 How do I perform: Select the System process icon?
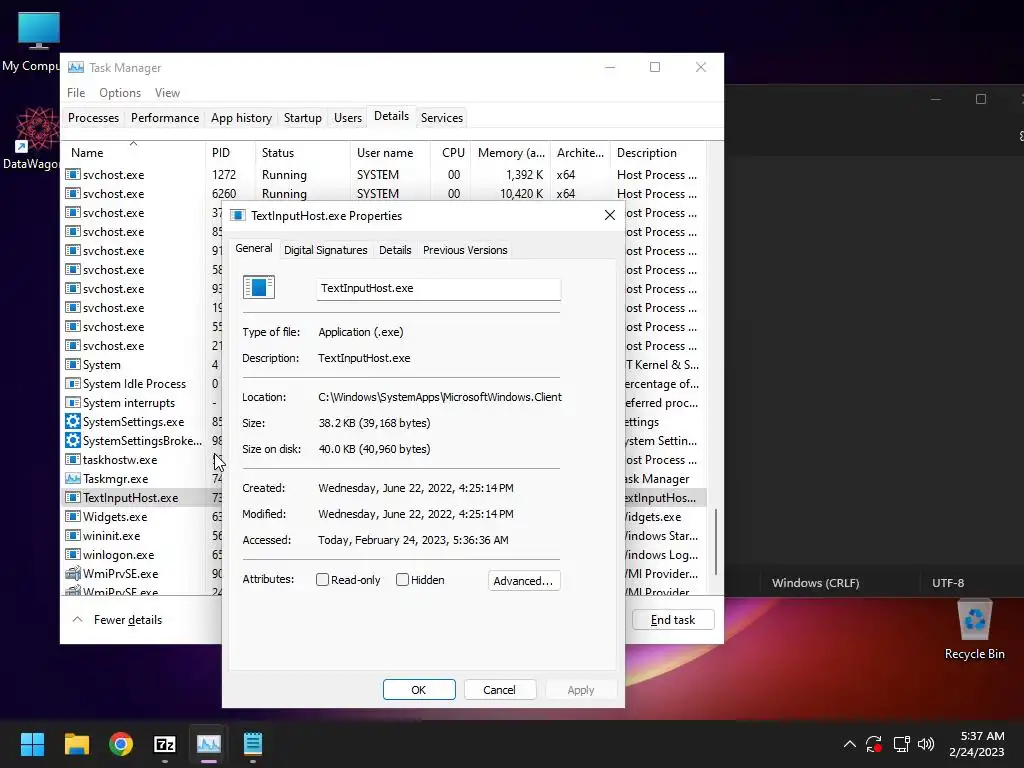(72, 364)
